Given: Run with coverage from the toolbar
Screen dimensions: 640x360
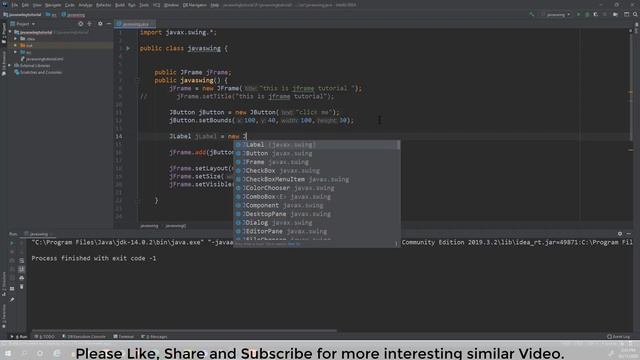Looking at the screenshot, I should (x=596, y=14).
